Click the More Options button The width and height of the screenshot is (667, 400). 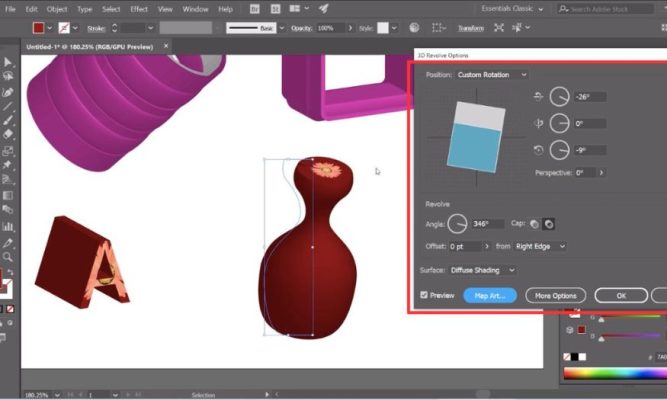tap(555, 296)
